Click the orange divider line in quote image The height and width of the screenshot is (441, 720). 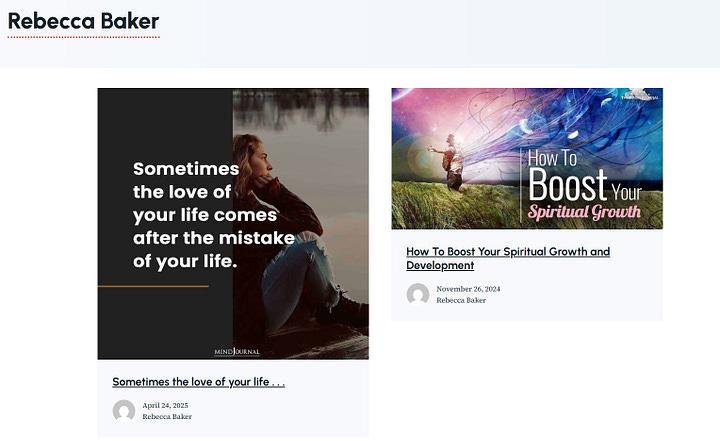[x=153, y=286]
